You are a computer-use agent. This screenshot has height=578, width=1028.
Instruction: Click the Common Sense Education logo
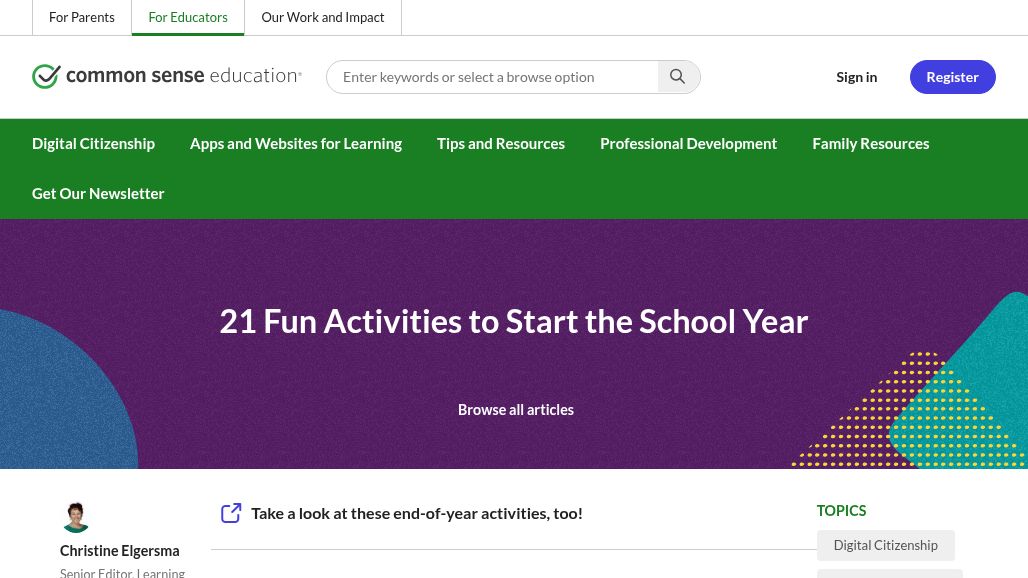[167, 76]
